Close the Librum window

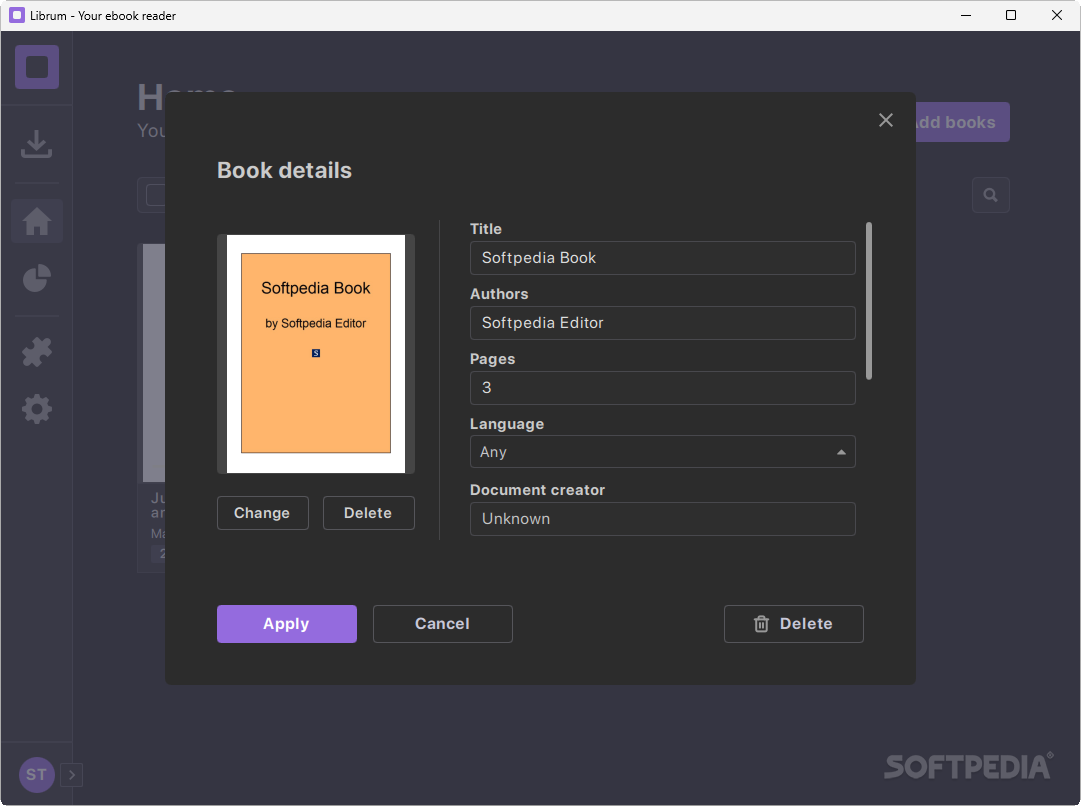coord(1056,15)
